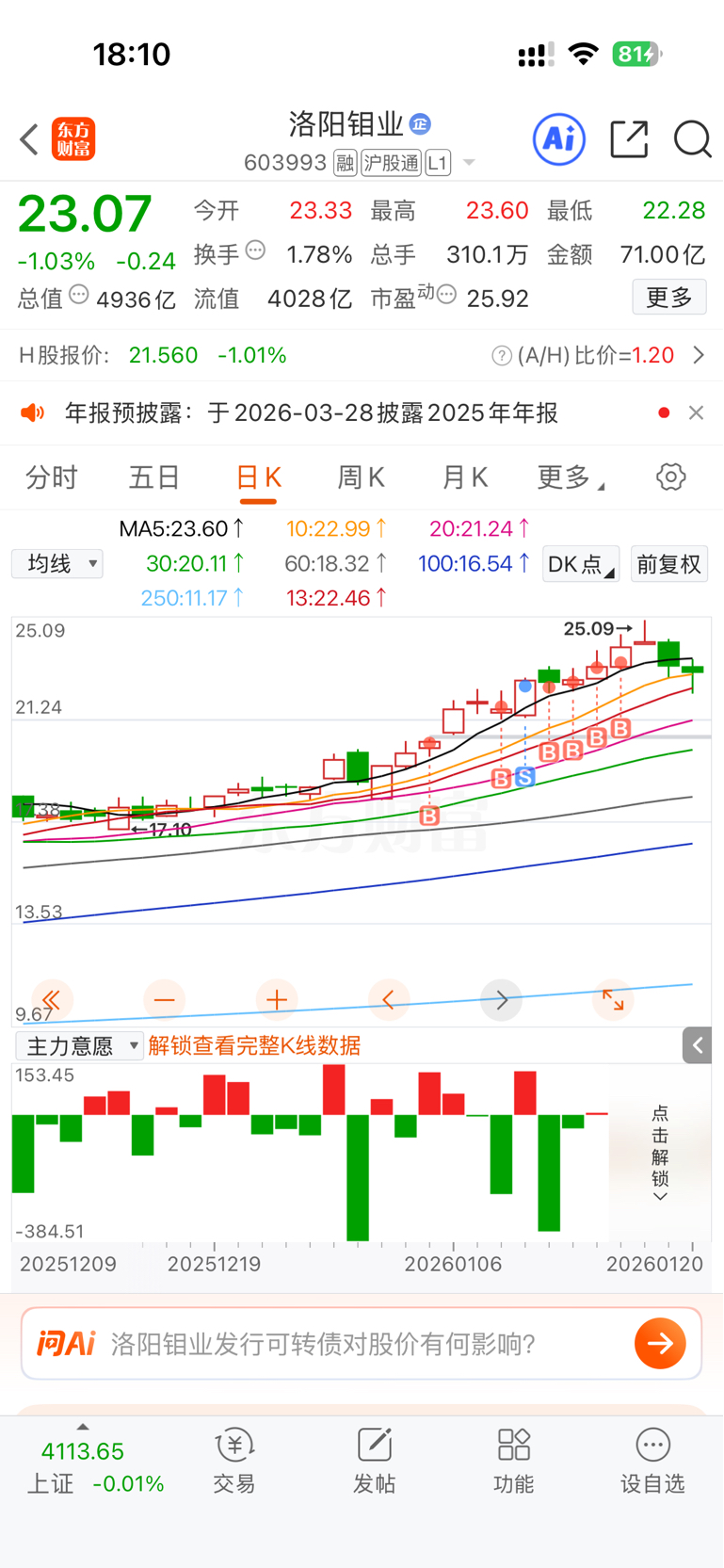
Task: Open the 均线 indicator dropdown
Action: (x=57, y=564)
